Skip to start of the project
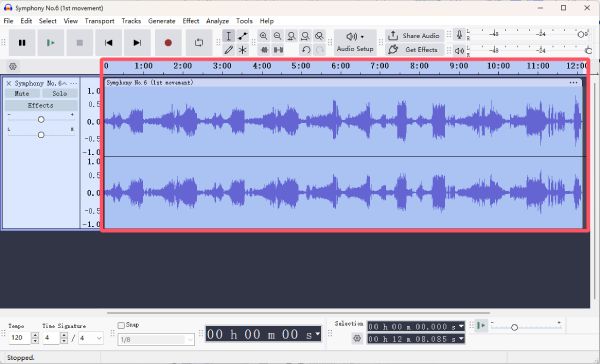 pos(109,42)
